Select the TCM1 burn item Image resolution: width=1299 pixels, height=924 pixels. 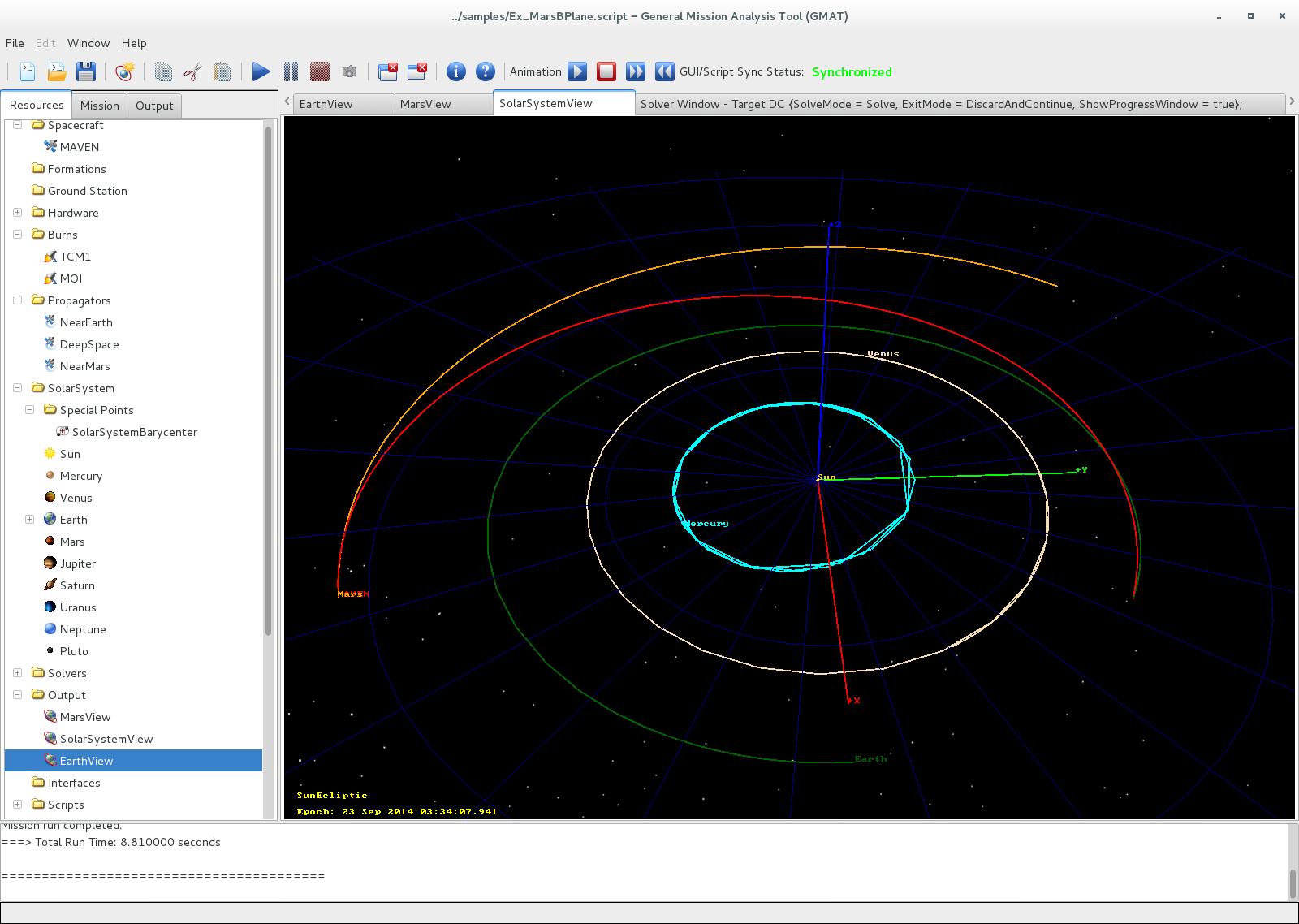click(76, 257)
